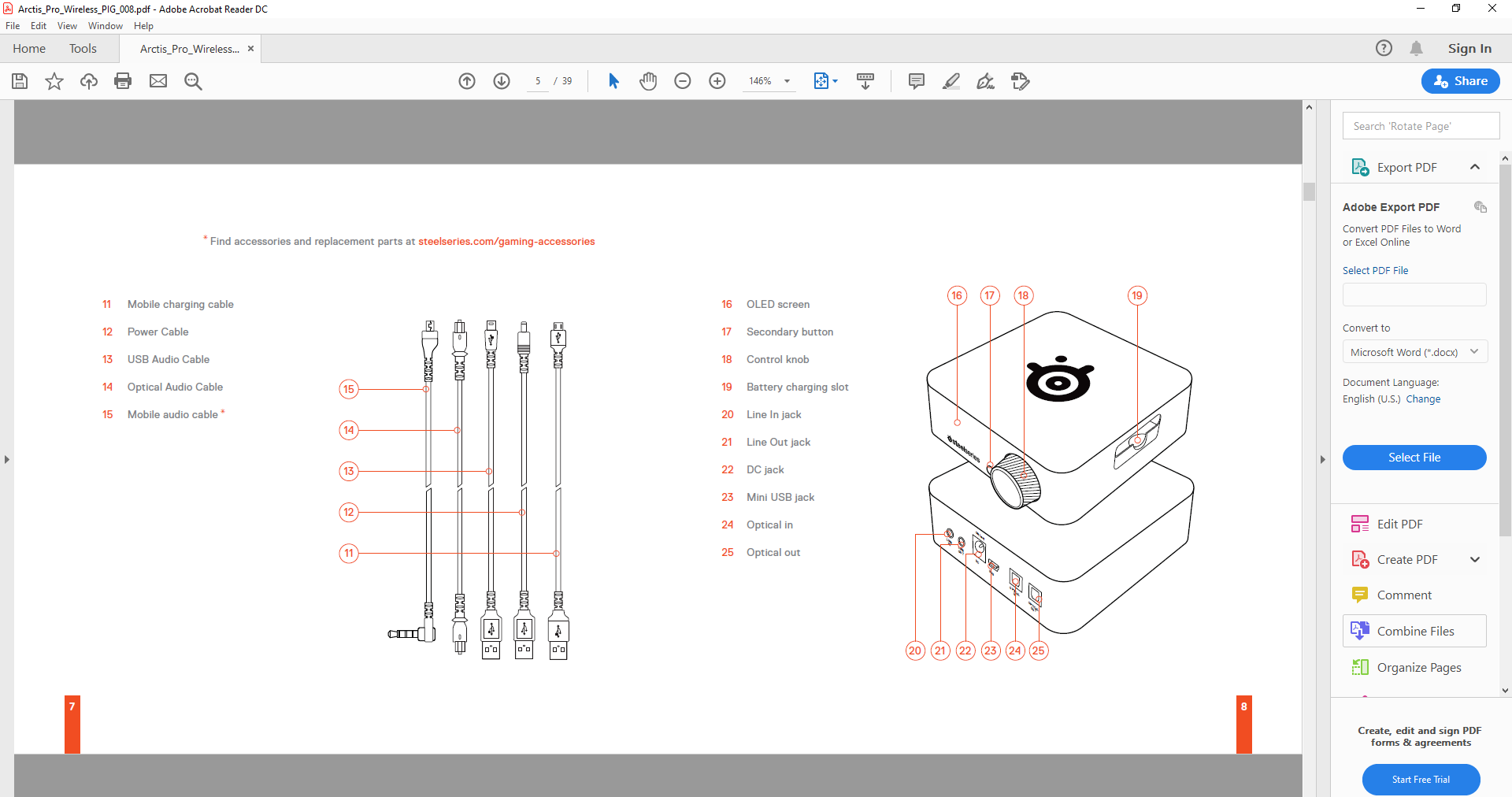This screenshot has width=1512, height=797.
Task: Click the 'Control knob' text
Action: (x=778, y=360)
